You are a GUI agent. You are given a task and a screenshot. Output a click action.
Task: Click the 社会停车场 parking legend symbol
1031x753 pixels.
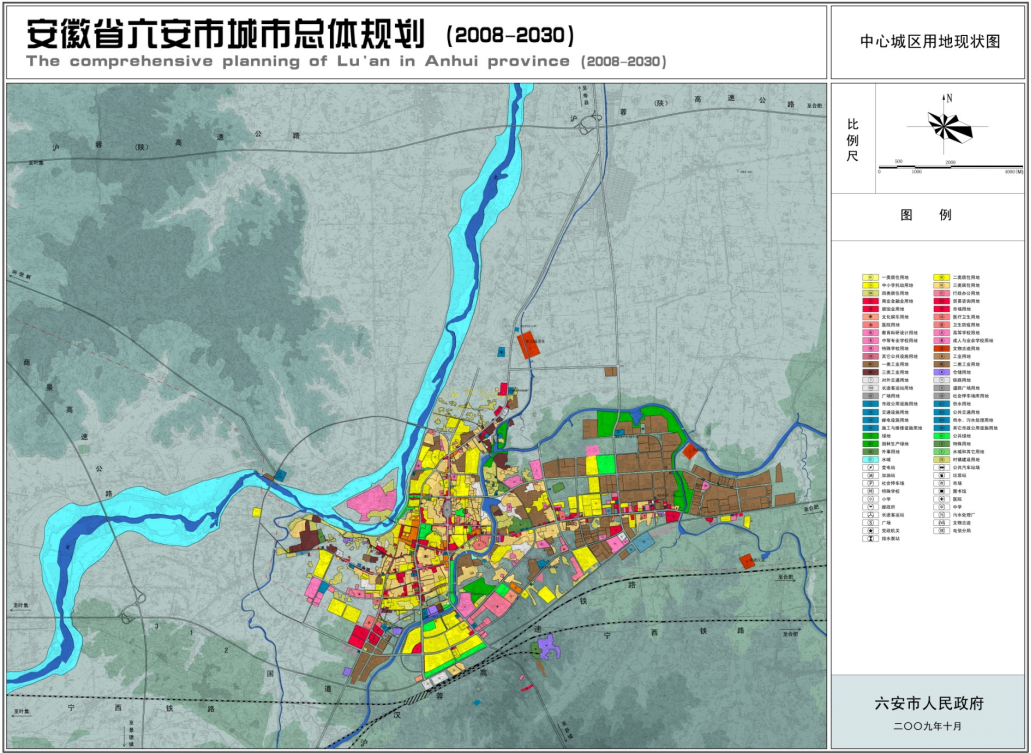pos(871,483)
